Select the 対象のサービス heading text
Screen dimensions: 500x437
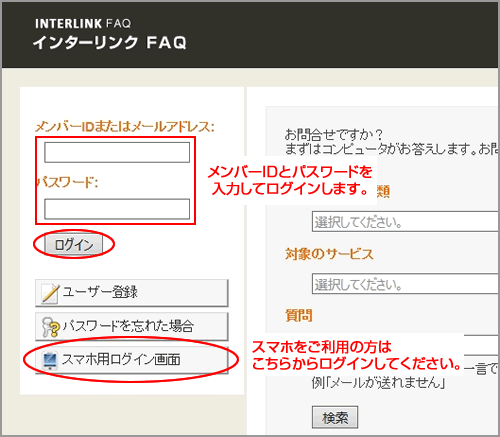329,254
